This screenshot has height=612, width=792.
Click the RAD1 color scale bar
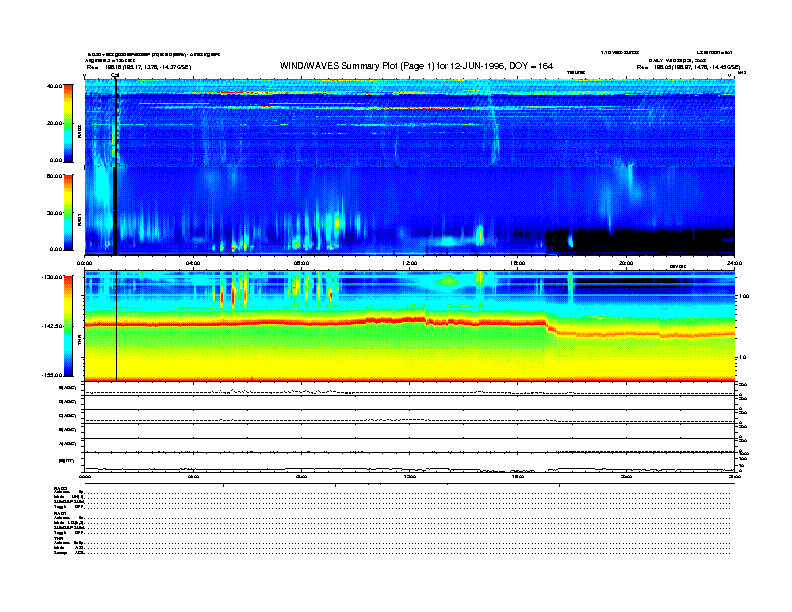pyautogui.click(x=68, y=212)
